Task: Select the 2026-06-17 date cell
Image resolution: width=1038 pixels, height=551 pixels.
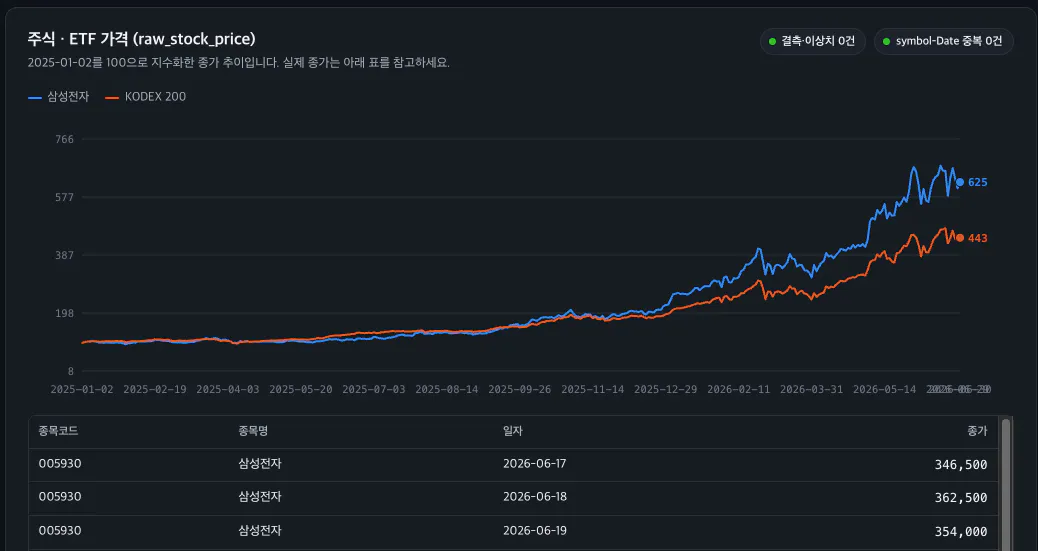Action: click(x=534, y=464)
